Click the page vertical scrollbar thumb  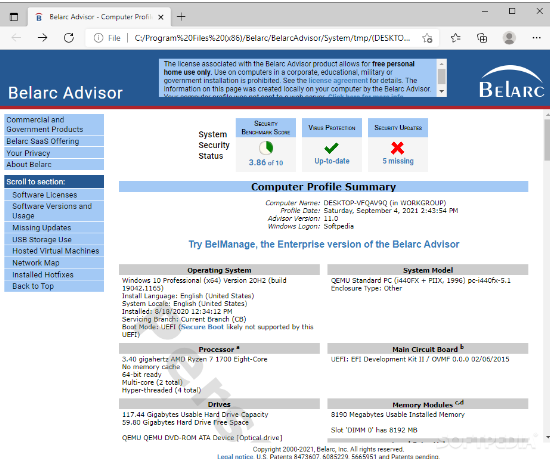pos(547,139)
